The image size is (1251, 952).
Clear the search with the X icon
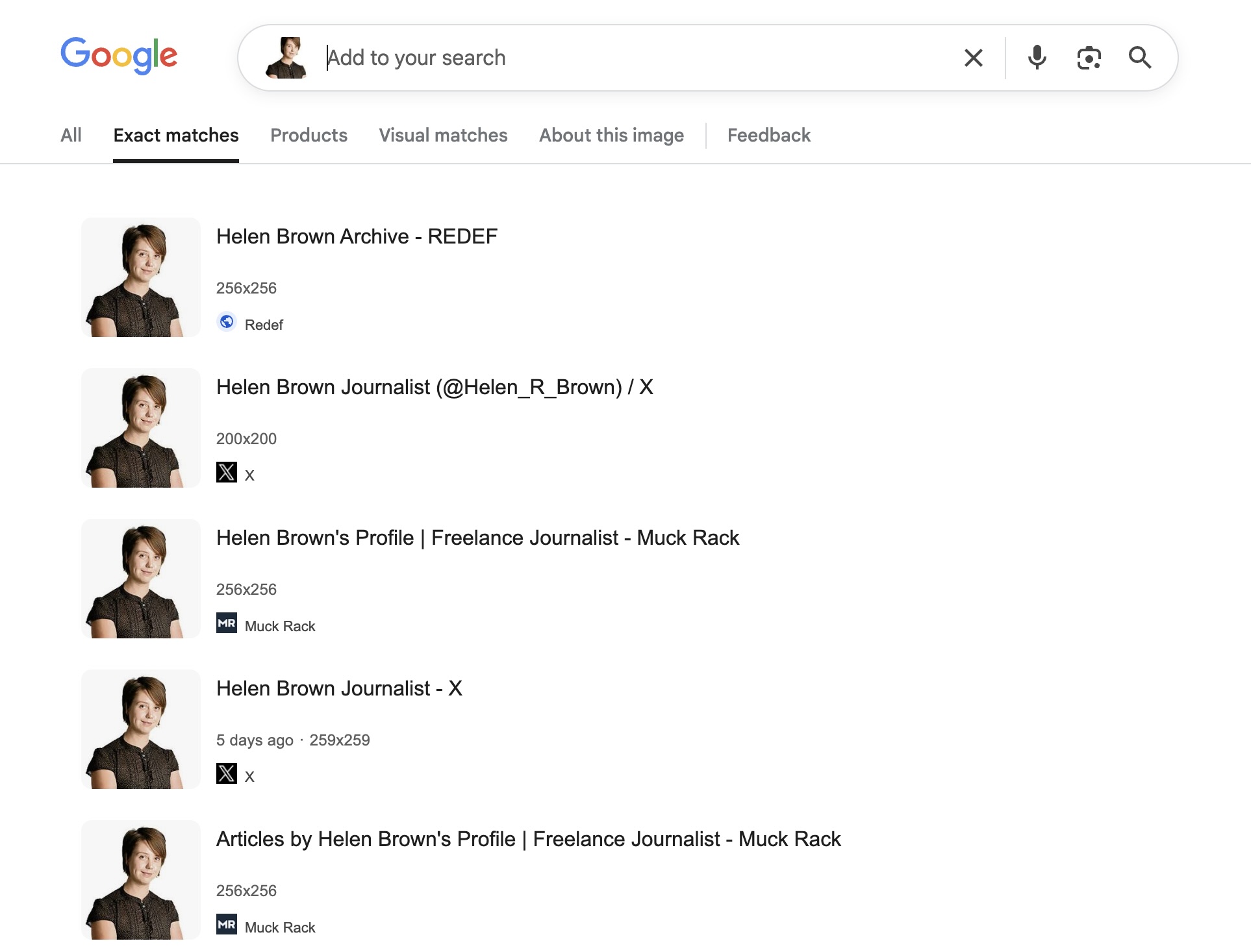[x=973, y=58]
